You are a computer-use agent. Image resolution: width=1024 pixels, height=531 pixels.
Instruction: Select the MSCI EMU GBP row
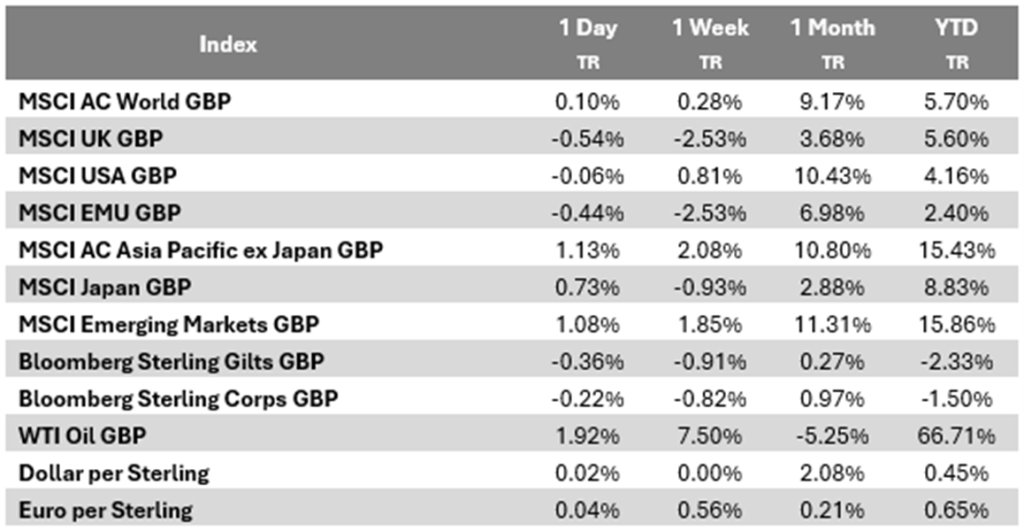[98, 213]
